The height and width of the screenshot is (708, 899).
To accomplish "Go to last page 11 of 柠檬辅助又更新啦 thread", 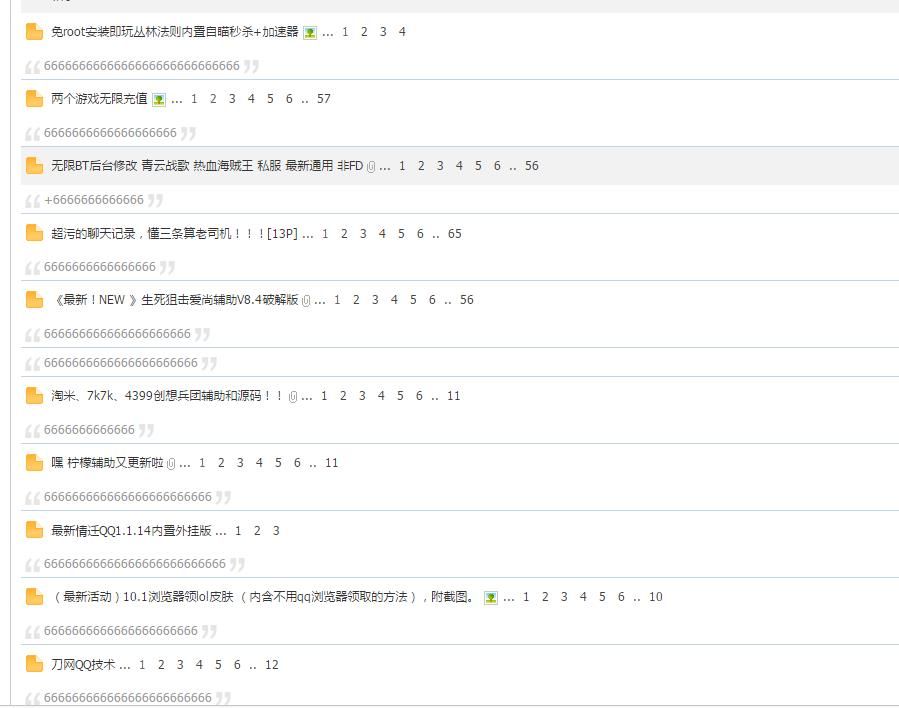I will (331, 463).
